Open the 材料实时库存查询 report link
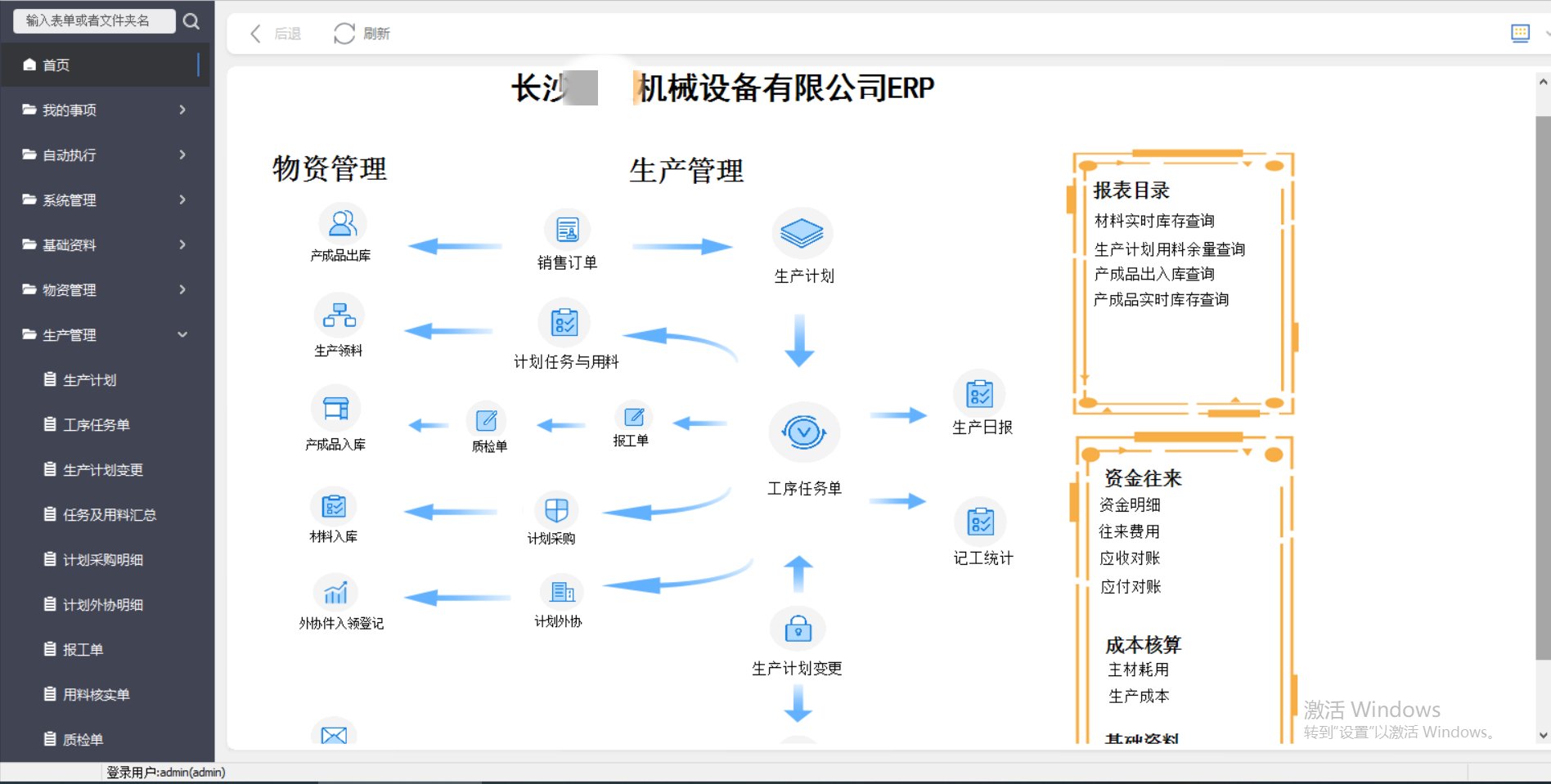This screenshot has height=784, width=1551. click(1154, 221)
